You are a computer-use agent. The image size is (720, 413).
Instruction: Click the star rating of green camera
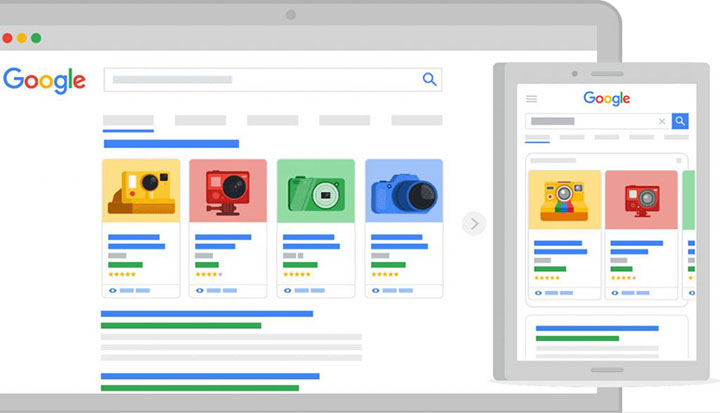tap(297, 274)
